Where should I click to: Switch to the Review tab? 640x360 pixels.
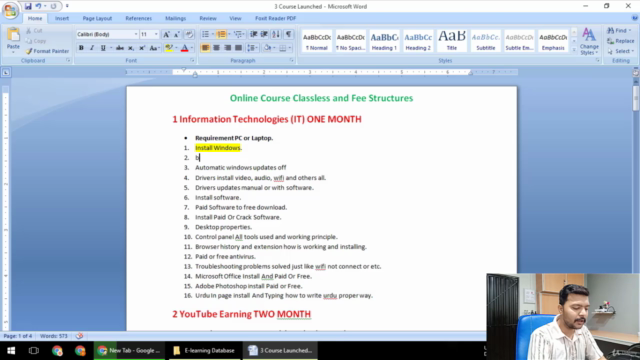[x=208, y=18]
